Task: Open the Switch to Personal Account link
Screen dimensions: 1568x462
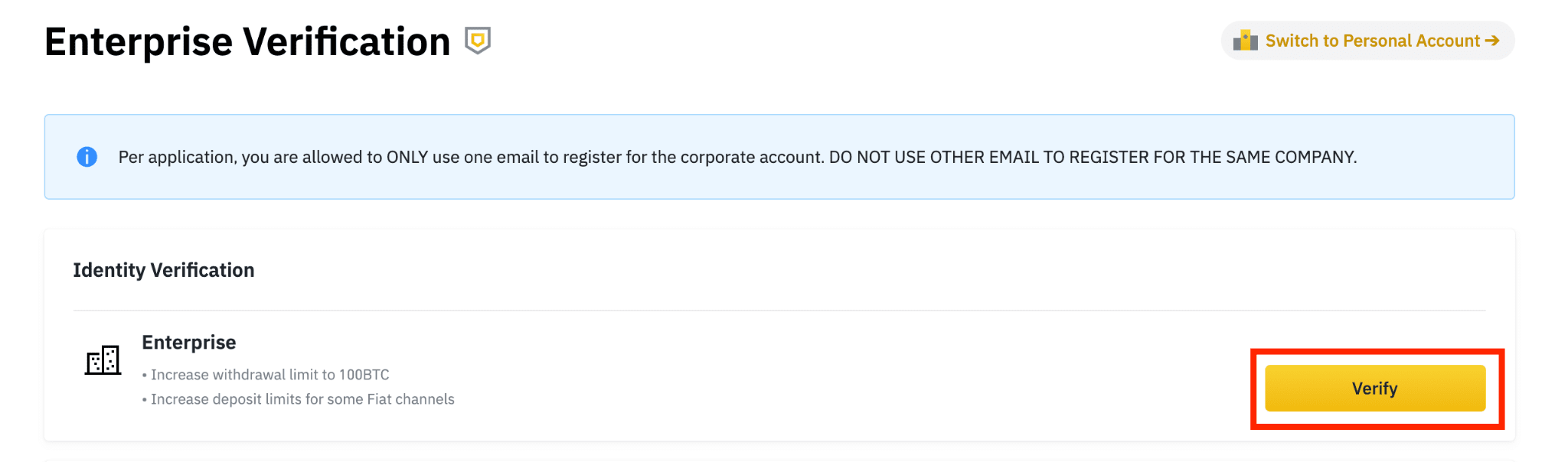Action: (x=1368, y=41)
